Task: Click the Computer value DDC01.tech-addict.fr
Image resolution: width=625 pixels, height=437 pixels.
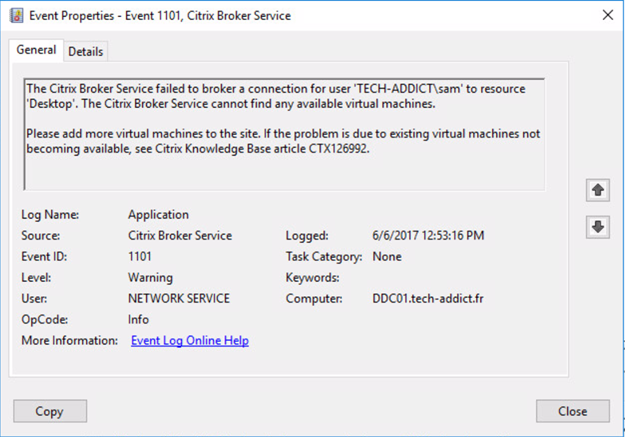Action: click(428, 299)
